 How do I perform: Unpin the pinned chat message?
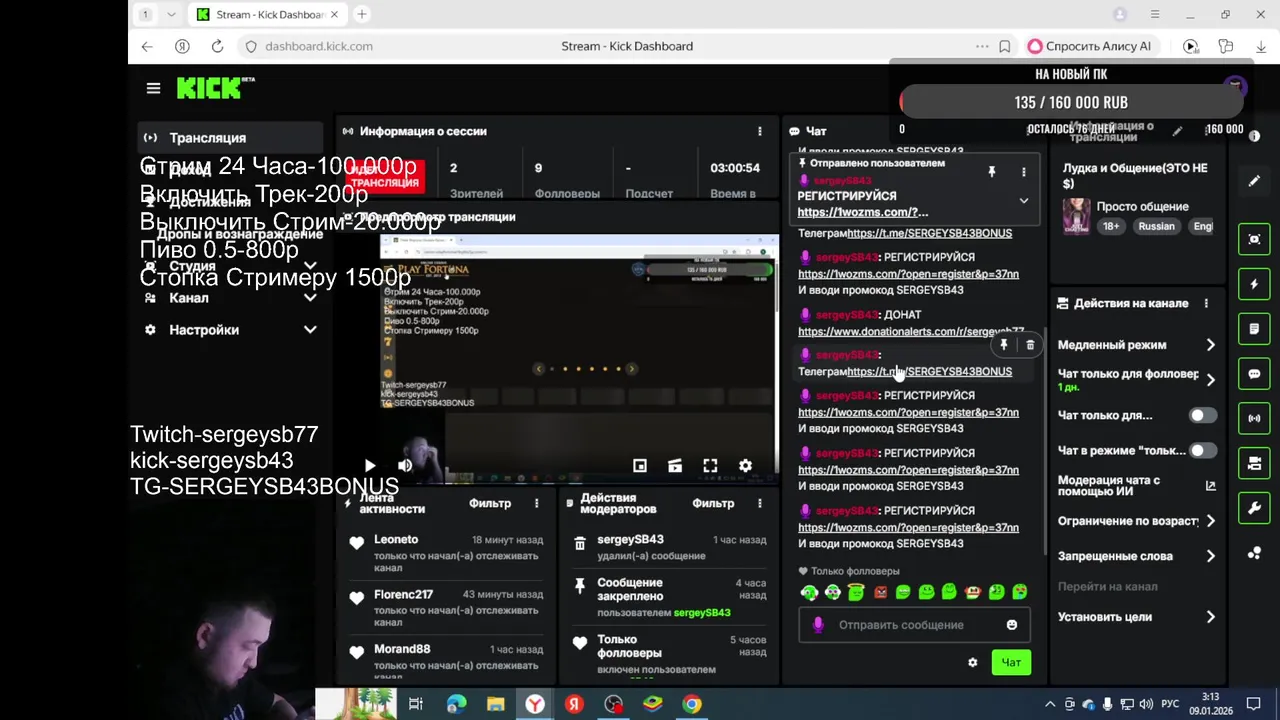click(992, 172)
